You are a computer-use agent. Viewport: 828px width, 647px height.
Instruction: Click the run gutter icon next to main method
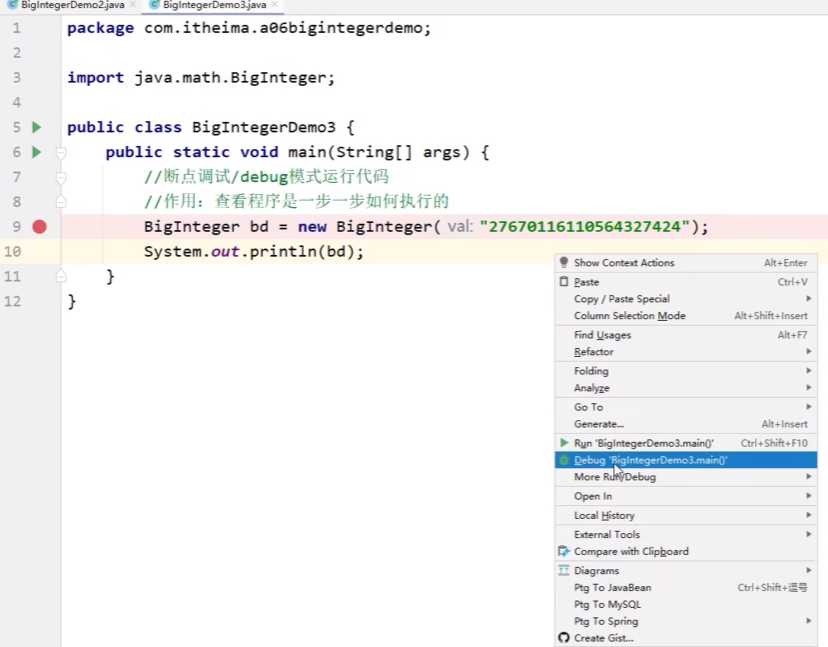(35, 151)
